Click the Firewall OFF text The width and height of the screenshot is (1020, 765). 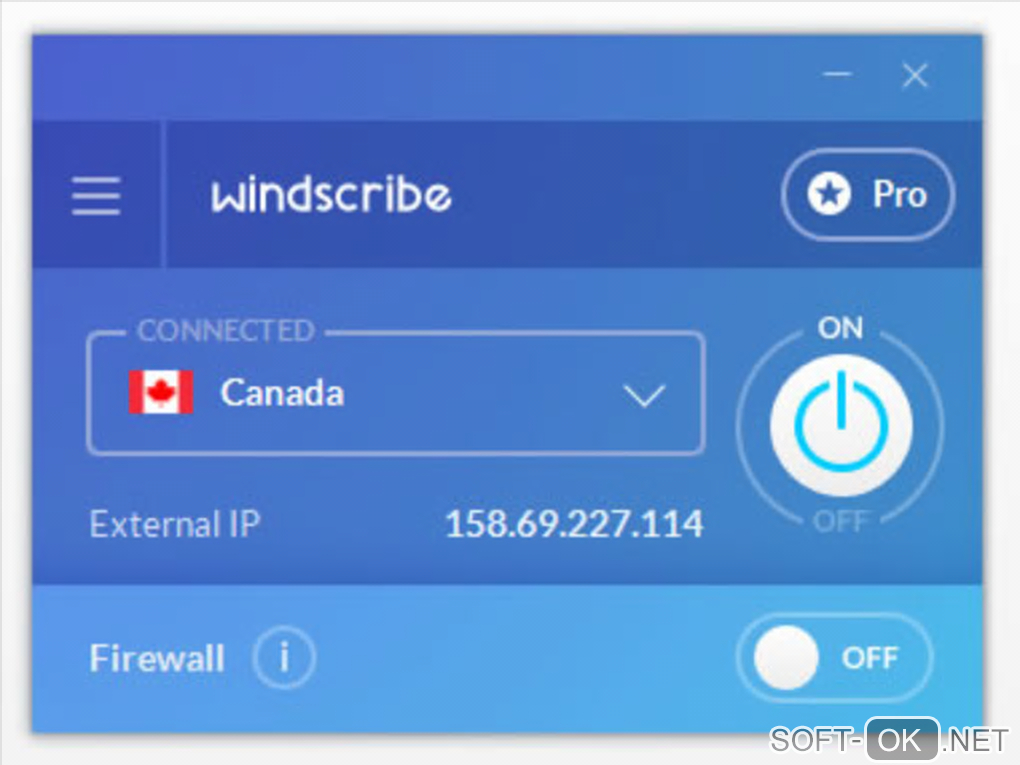click(870, 658)
